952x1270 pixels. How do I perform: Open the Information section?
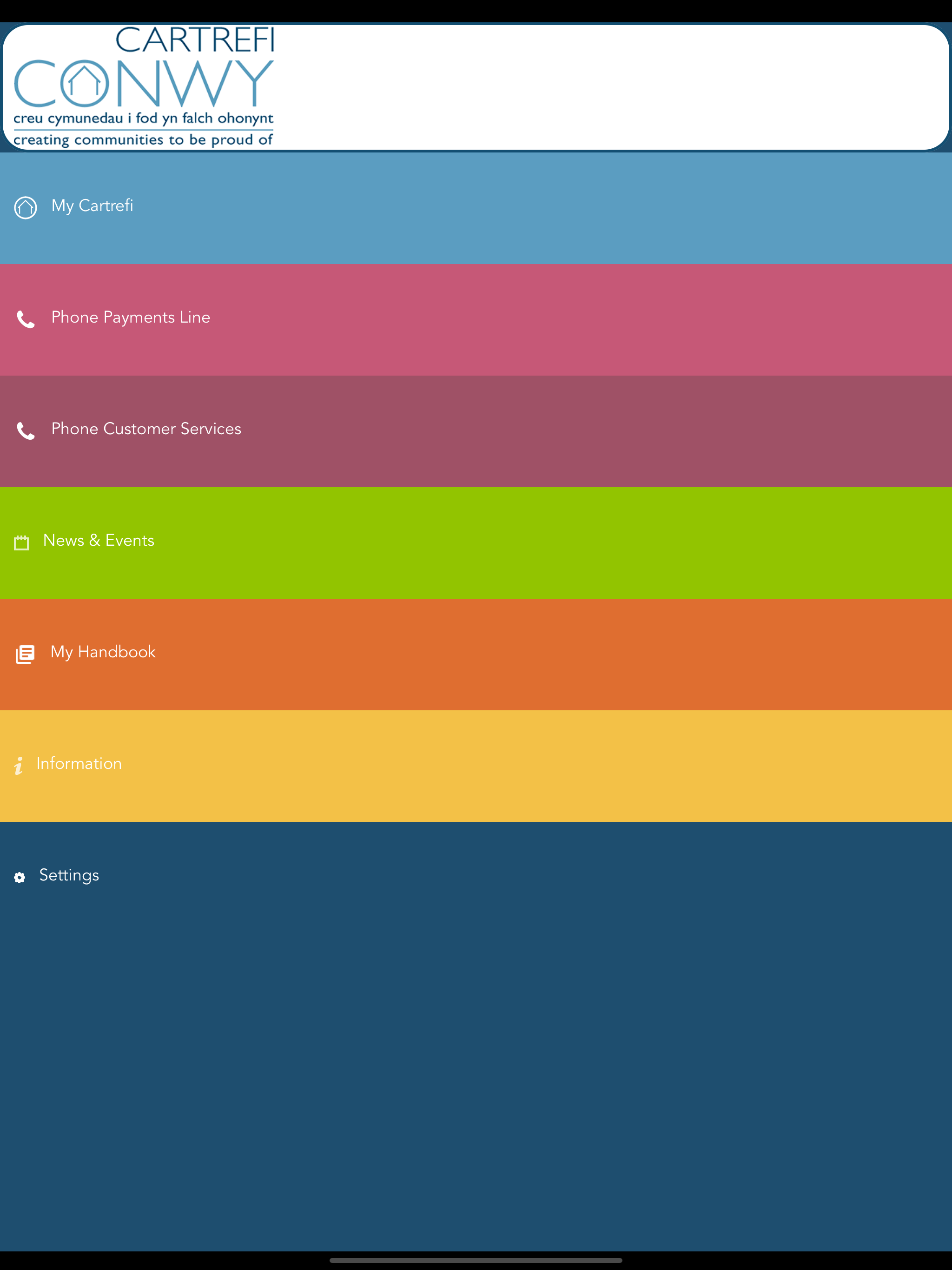(x=476, y=766)
